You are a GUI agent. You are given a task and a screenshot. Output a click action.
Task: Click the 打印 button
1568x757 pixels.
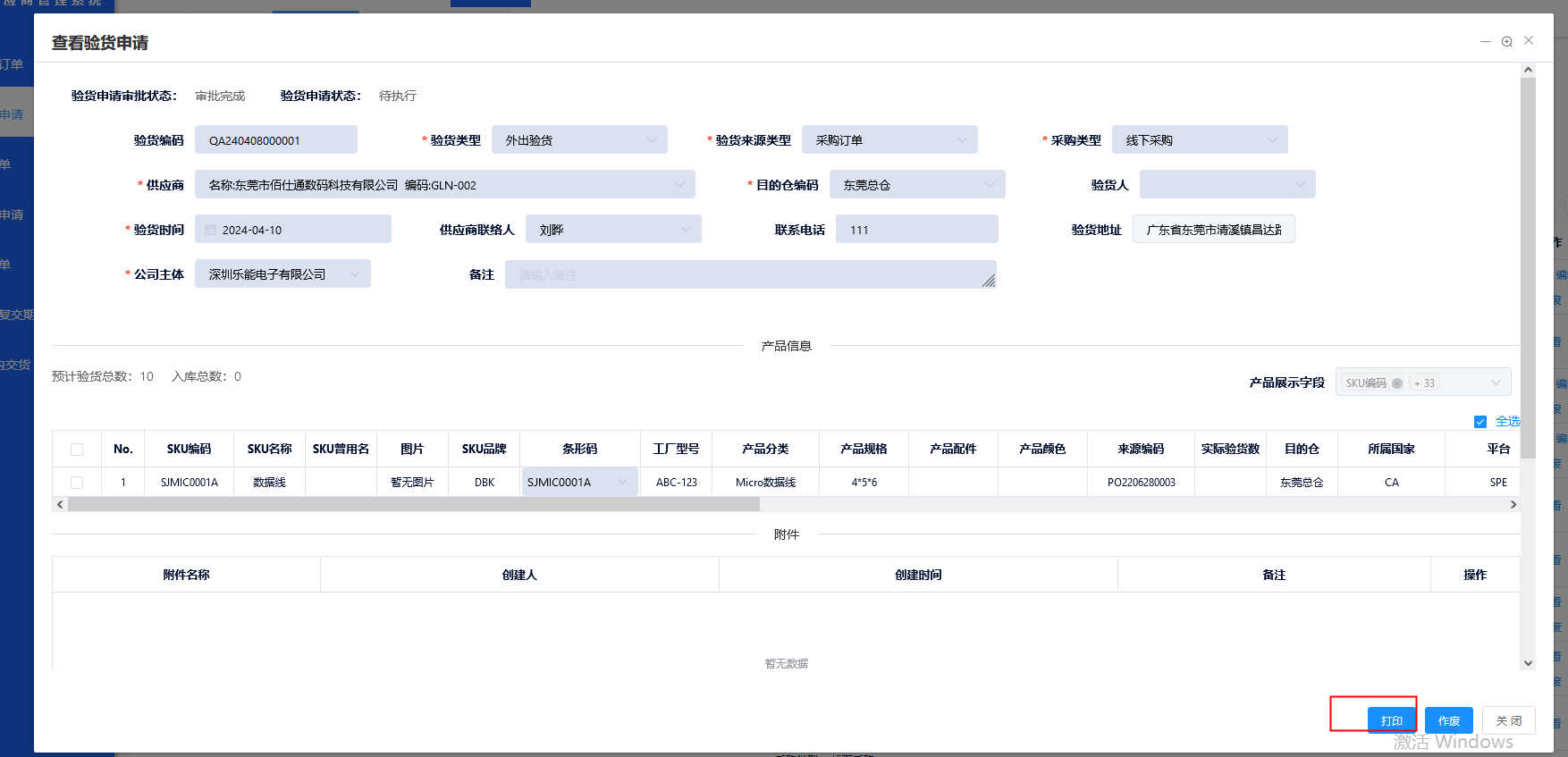pos(1391,720)
